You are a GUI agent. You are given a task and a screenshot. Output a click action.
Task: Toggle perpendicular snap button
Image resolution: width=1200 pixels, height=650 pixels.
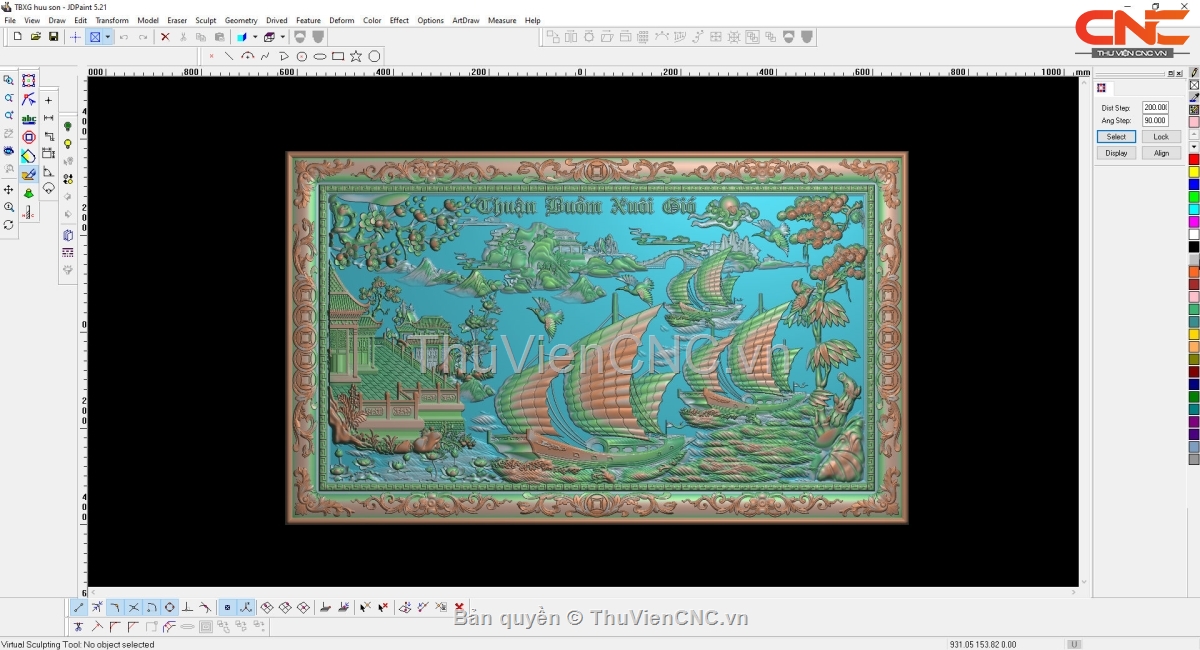coord(187,607)
